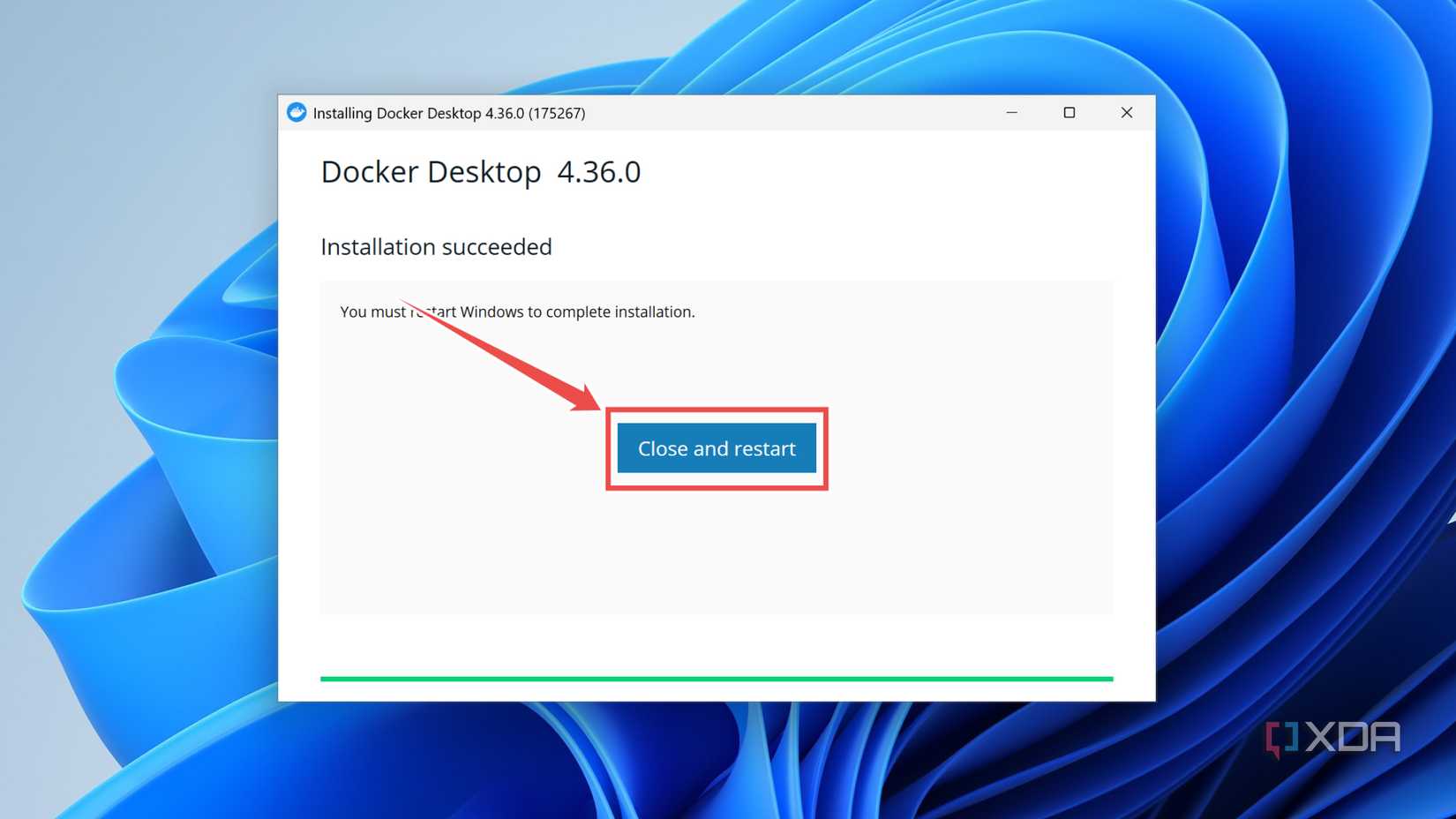
Task: Click the blue Close and restart label text
Action: pos(716,448)
